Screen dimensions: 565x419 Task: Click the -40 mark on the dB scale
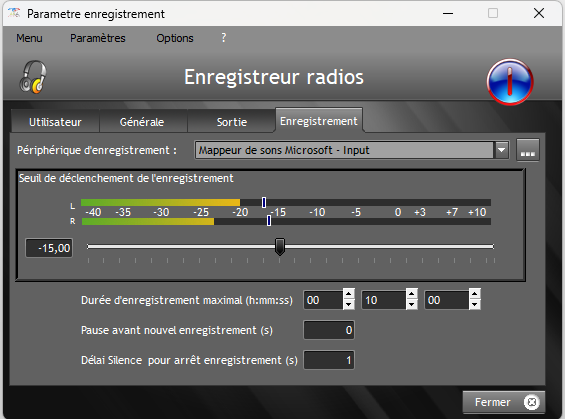[x=93, y=212]
